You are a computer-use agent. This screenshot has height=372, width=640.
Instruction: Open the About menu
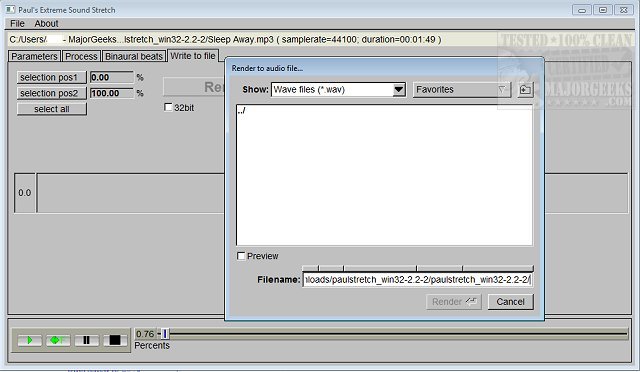[46, 24]
